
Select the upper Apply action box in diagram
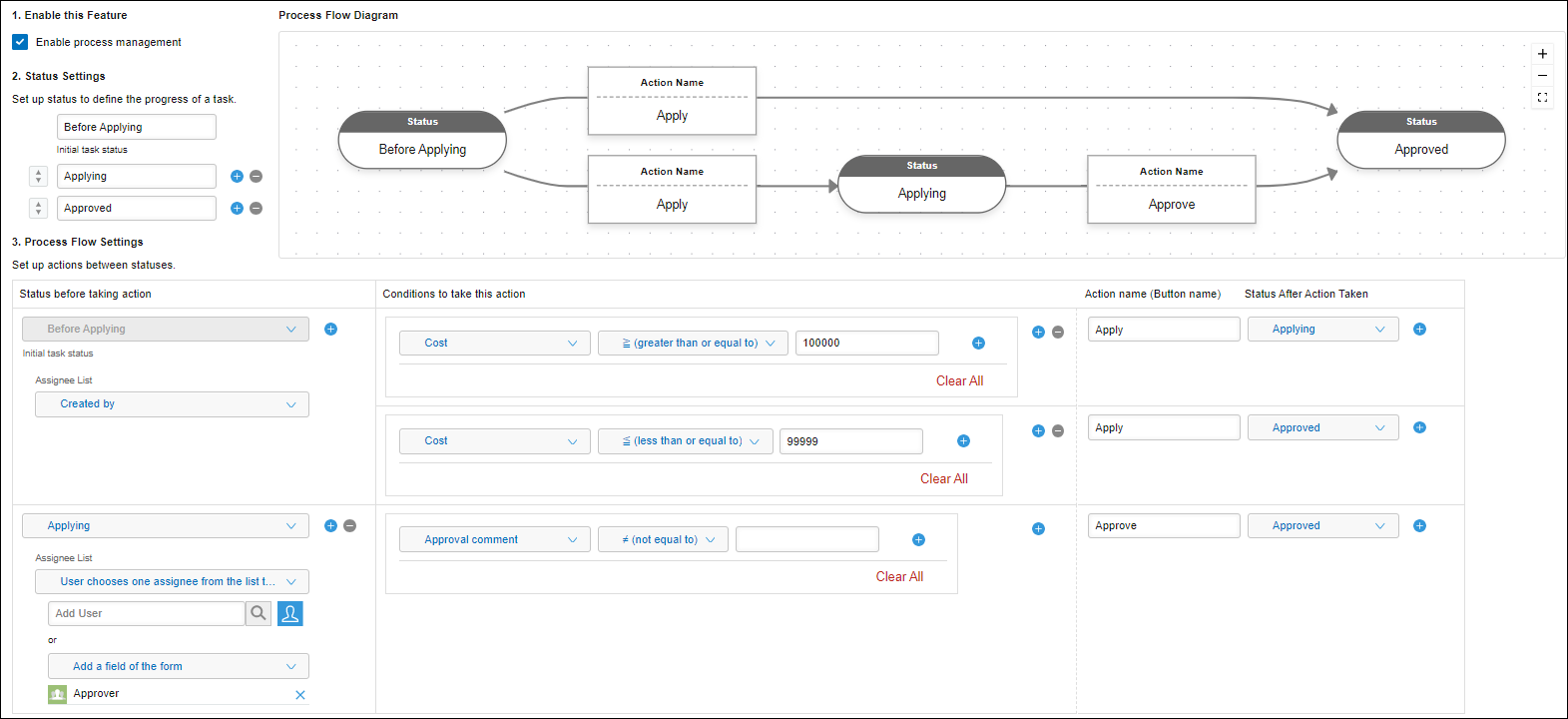(x=672, y=101)
